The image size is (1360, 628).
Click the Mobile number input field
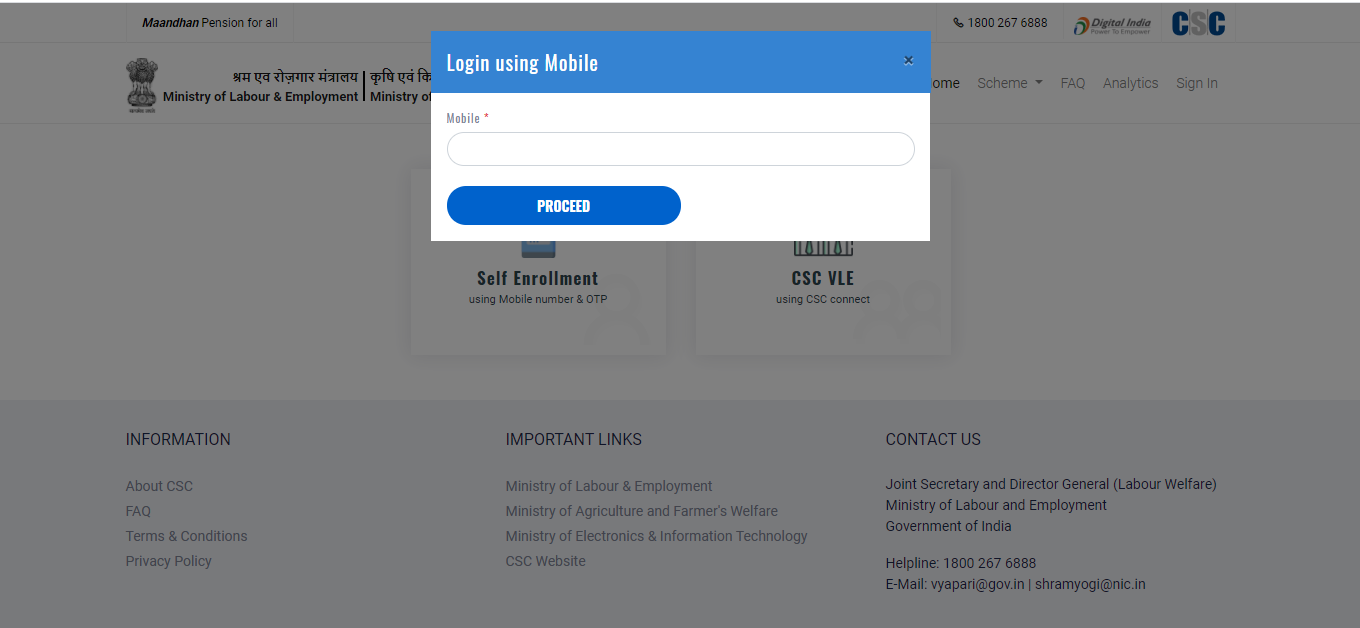point(680,149)
